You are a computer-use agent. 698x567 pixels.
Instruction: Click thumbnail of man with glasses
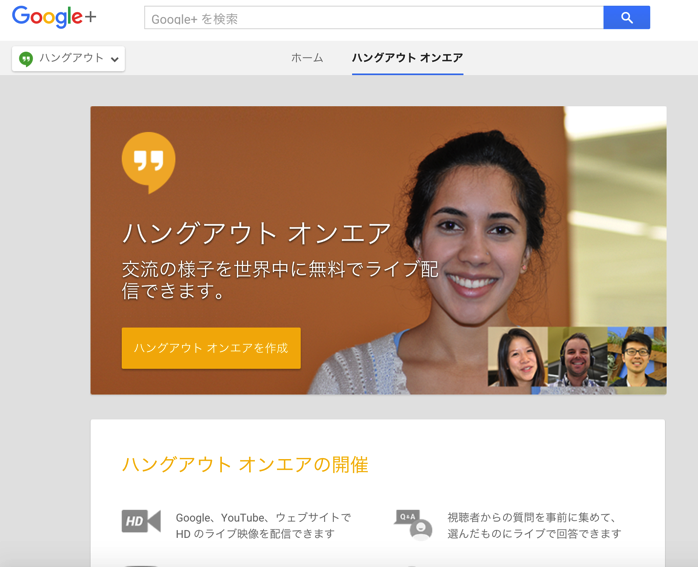coord(637,356)
